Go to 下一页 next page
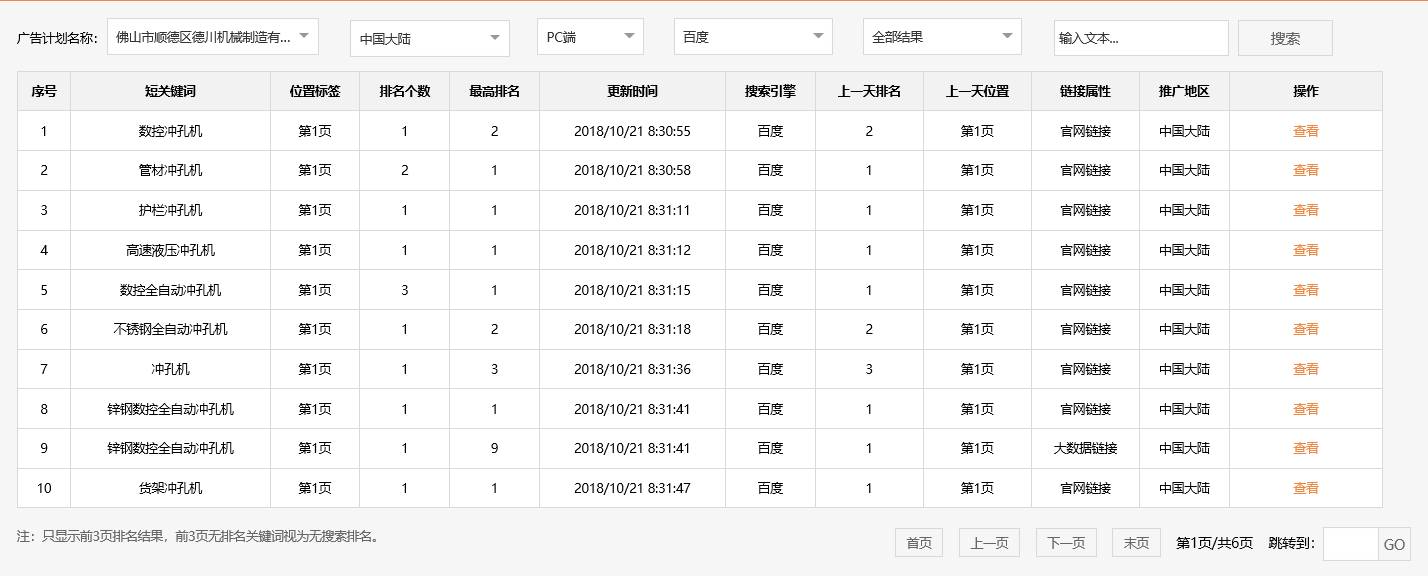Screen dimensions: 1428x576 [x=1066, y=543]
